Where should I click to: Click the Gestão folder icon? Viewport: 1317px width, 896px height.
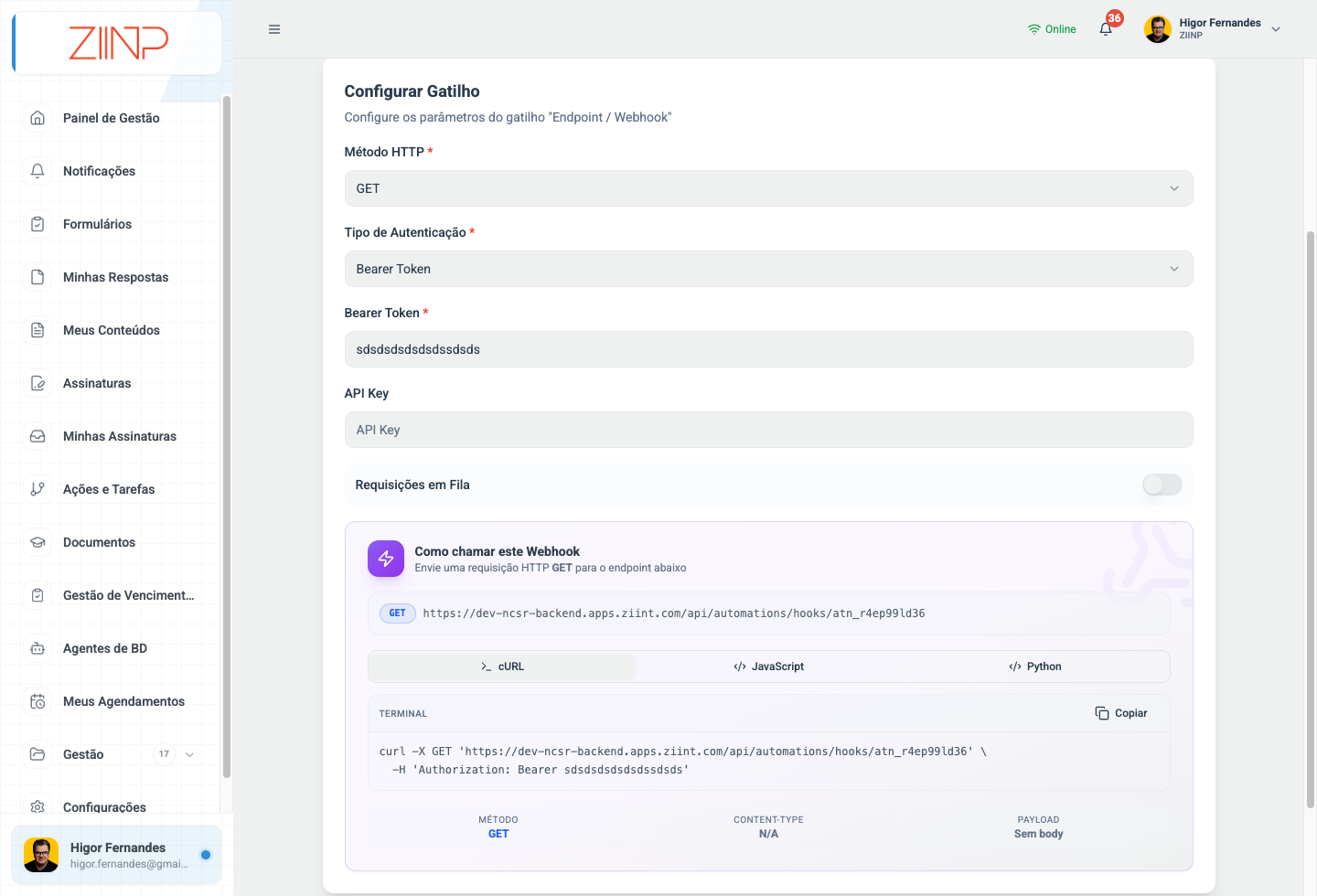click(x=37, y=754)
